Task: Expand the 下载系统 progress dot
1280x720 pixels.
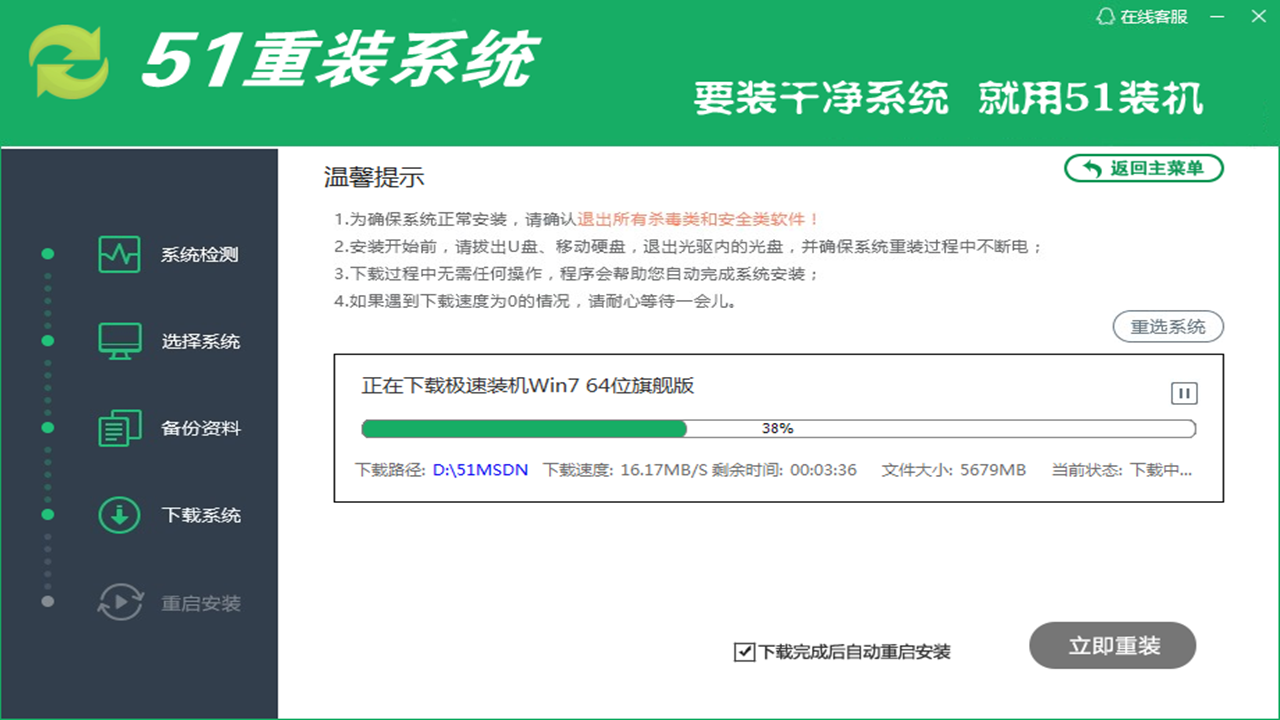Action: click(47, 515)
